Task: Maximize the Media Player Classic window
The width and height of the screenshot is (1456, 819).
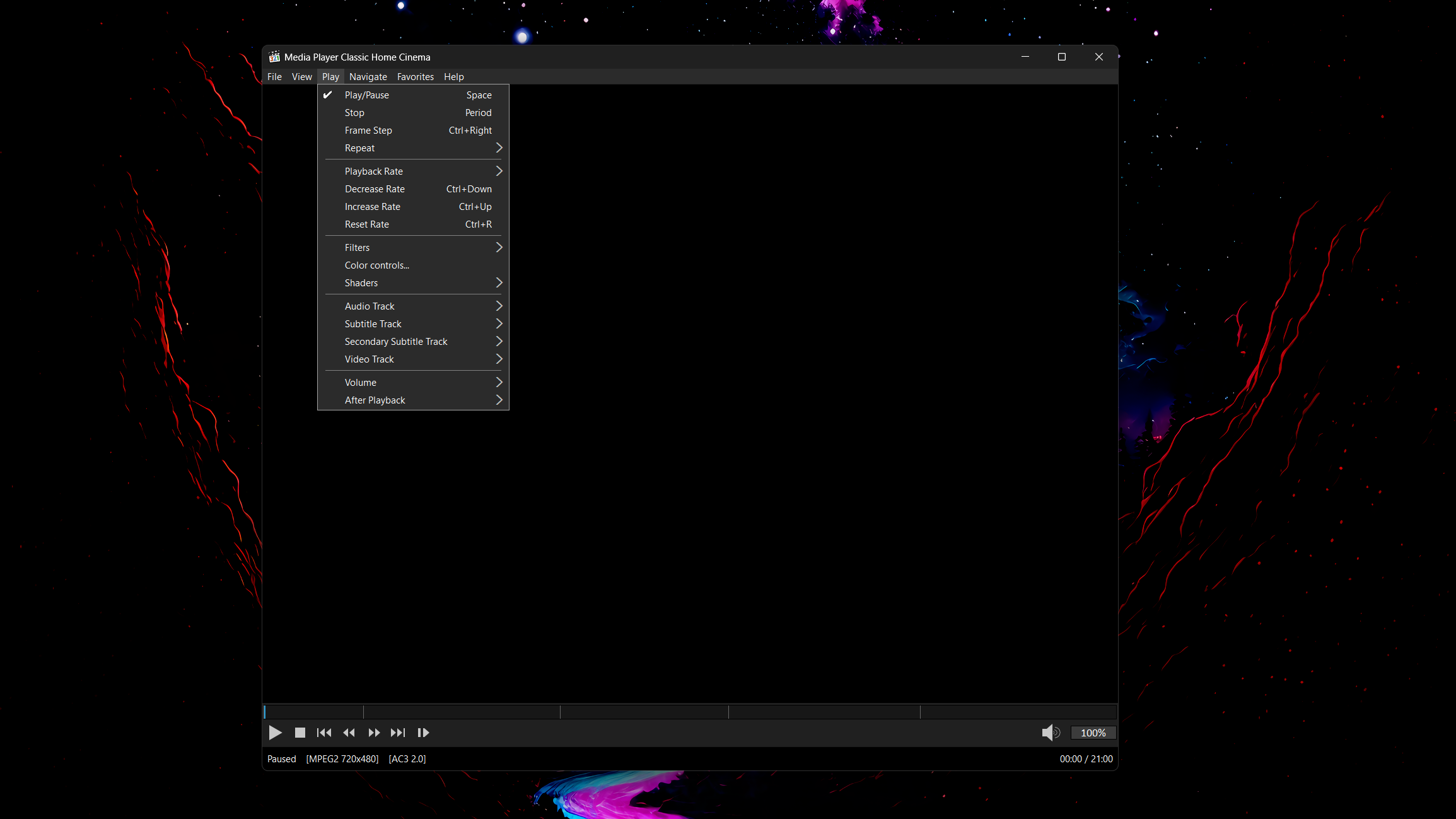Action: [x=1062, y=57]
